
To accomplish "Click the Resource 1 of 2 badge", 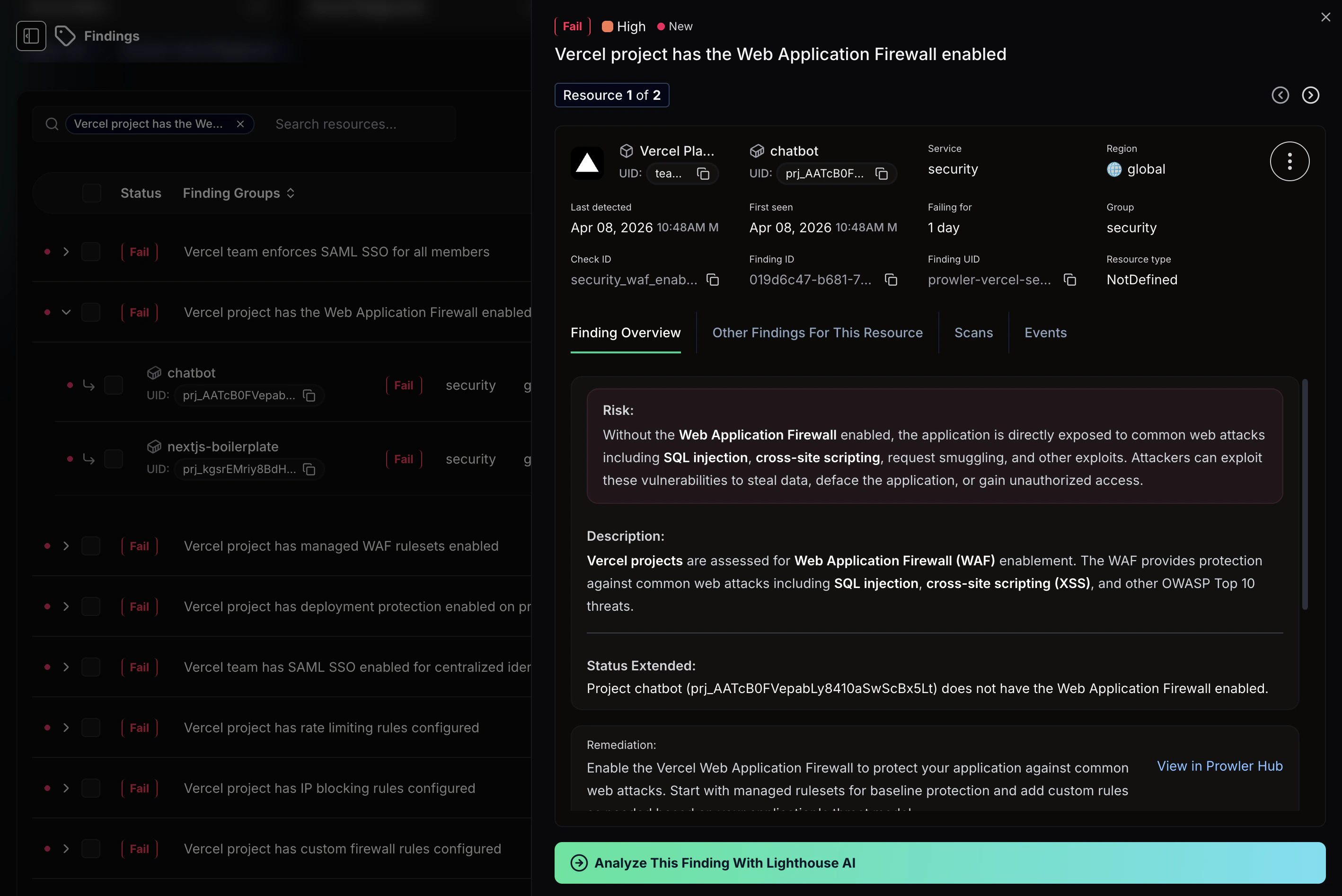I will (611, 96).
